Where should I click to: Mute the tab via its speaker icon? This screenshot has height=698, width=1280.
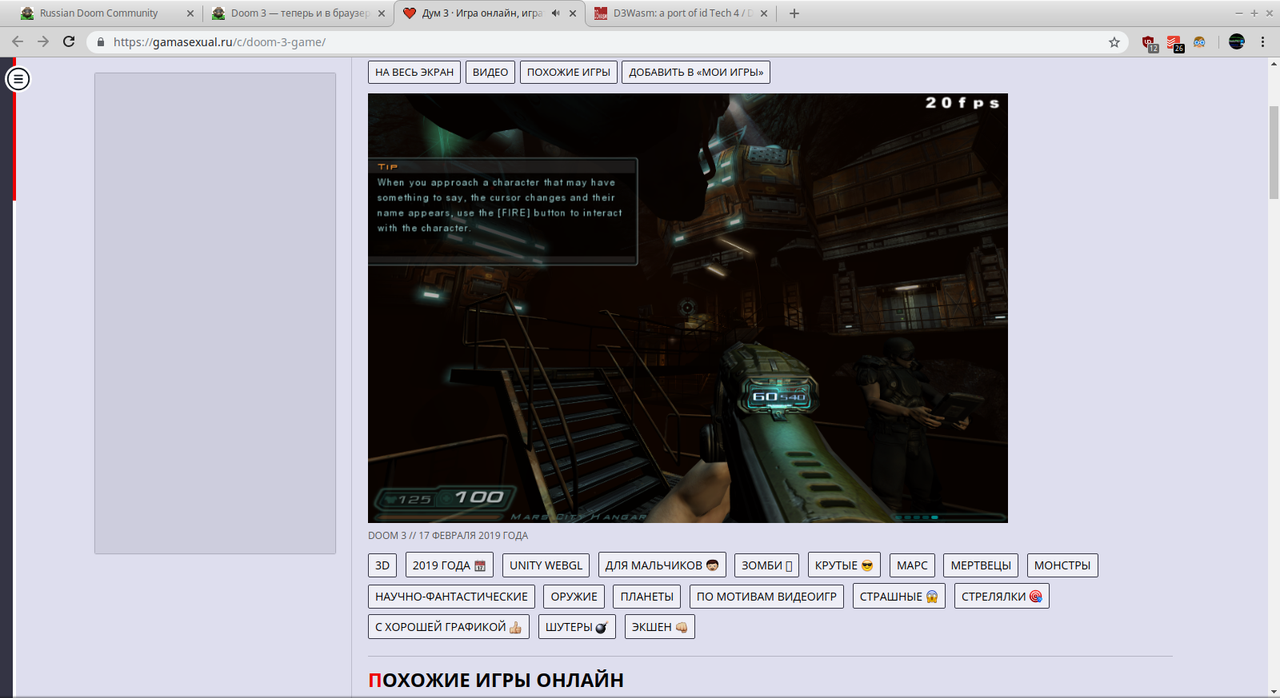coord(555,14)
